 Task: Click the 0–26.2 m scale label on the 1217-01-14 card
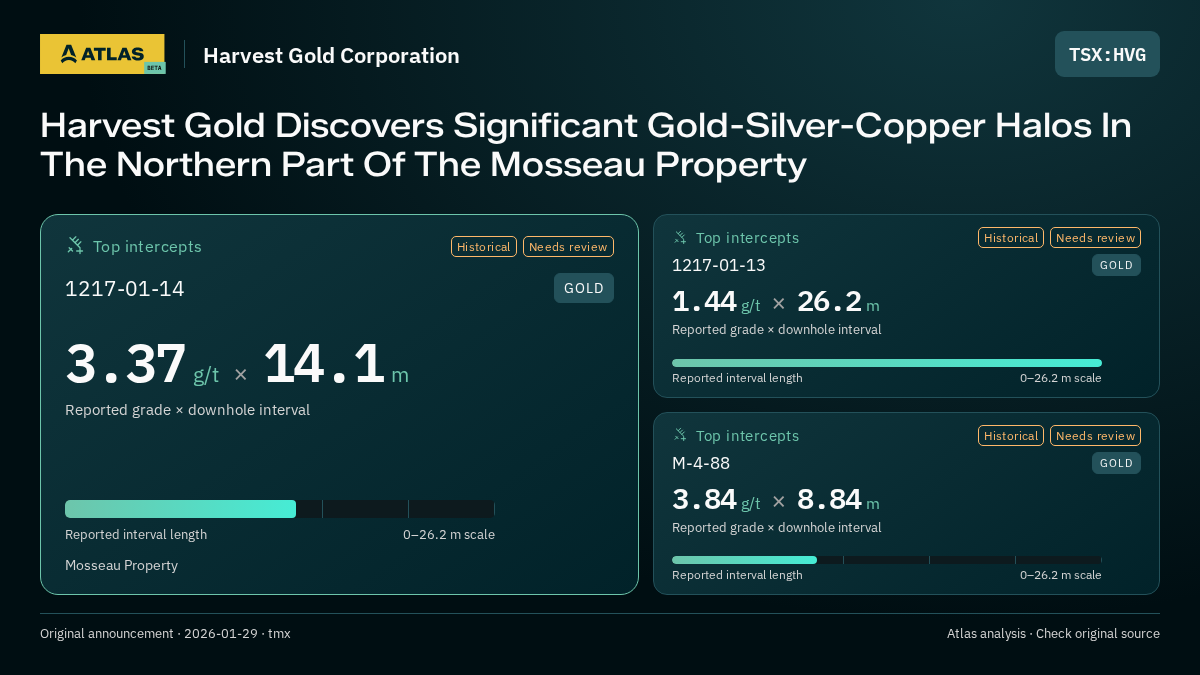449,535
